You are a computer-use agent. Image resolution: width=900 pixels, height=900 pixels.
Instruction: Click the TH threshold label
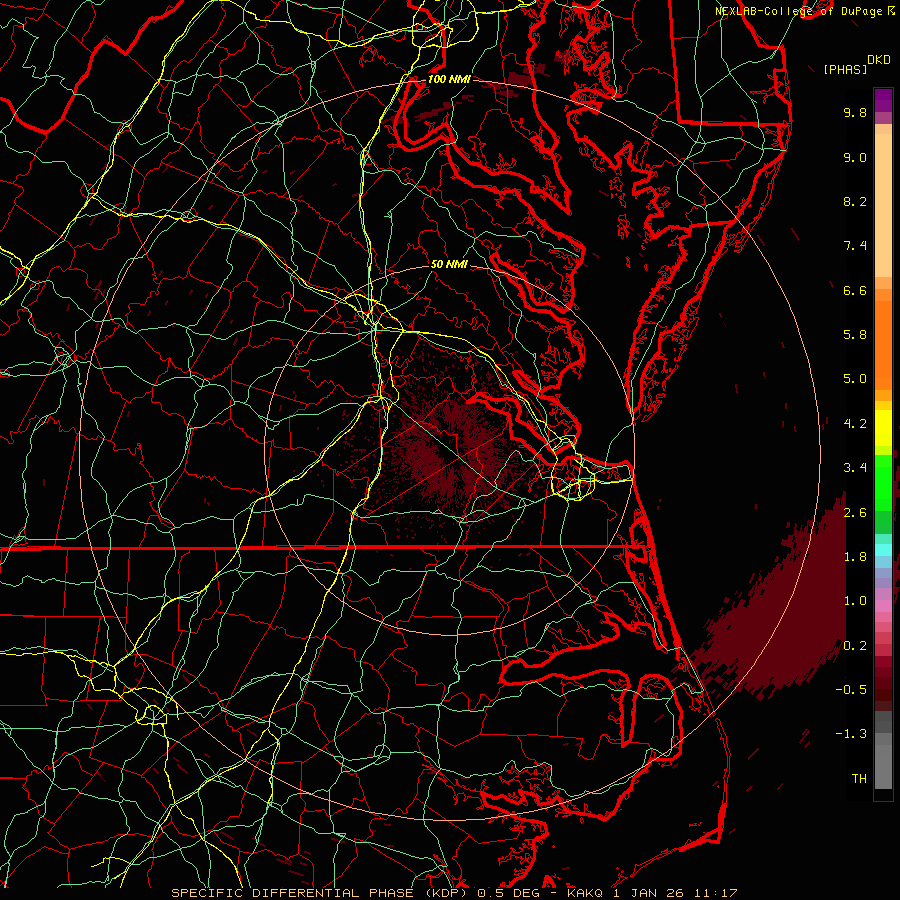(859, 779)
